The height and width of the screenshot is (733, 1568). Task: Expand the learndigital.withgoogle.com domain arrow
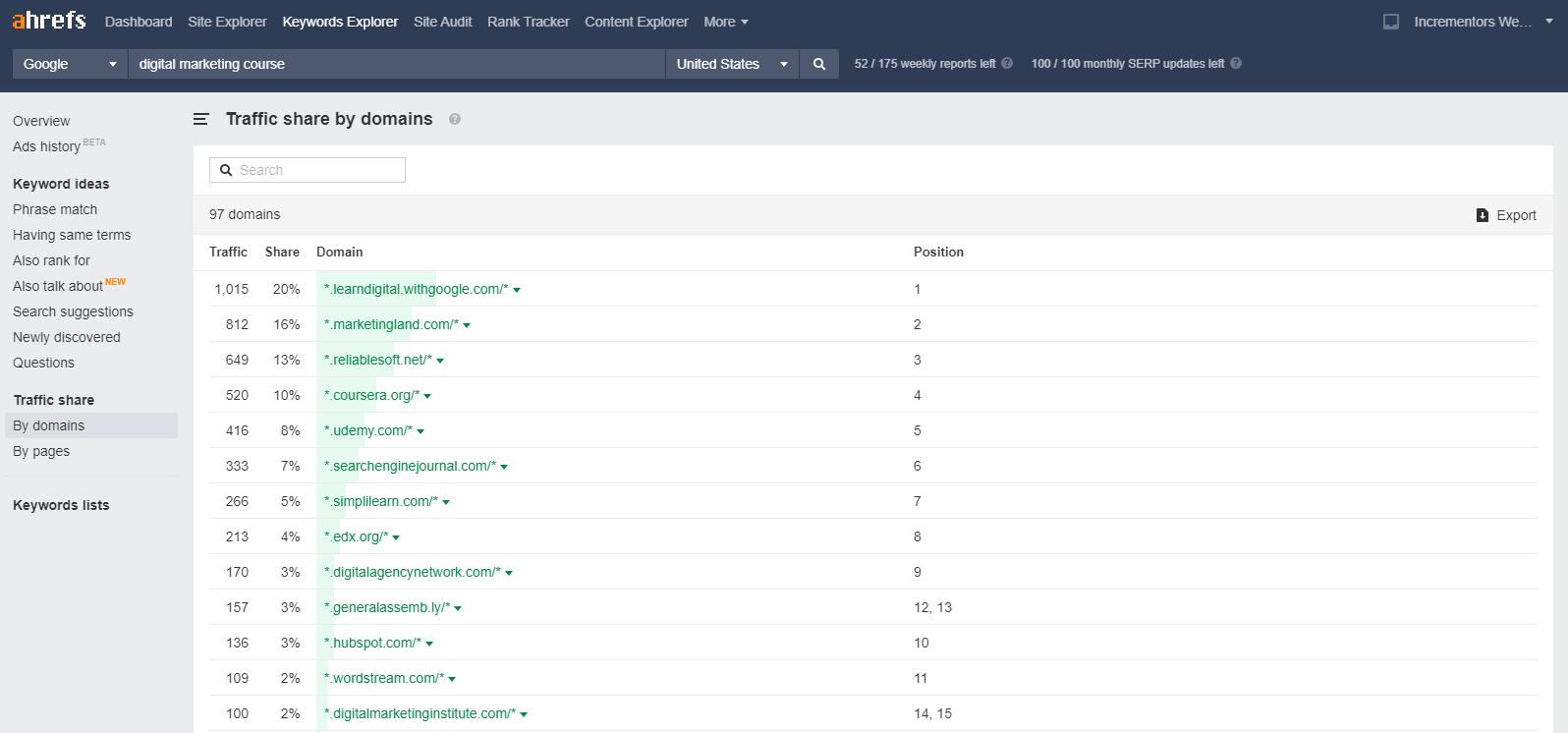coord(517,290)
